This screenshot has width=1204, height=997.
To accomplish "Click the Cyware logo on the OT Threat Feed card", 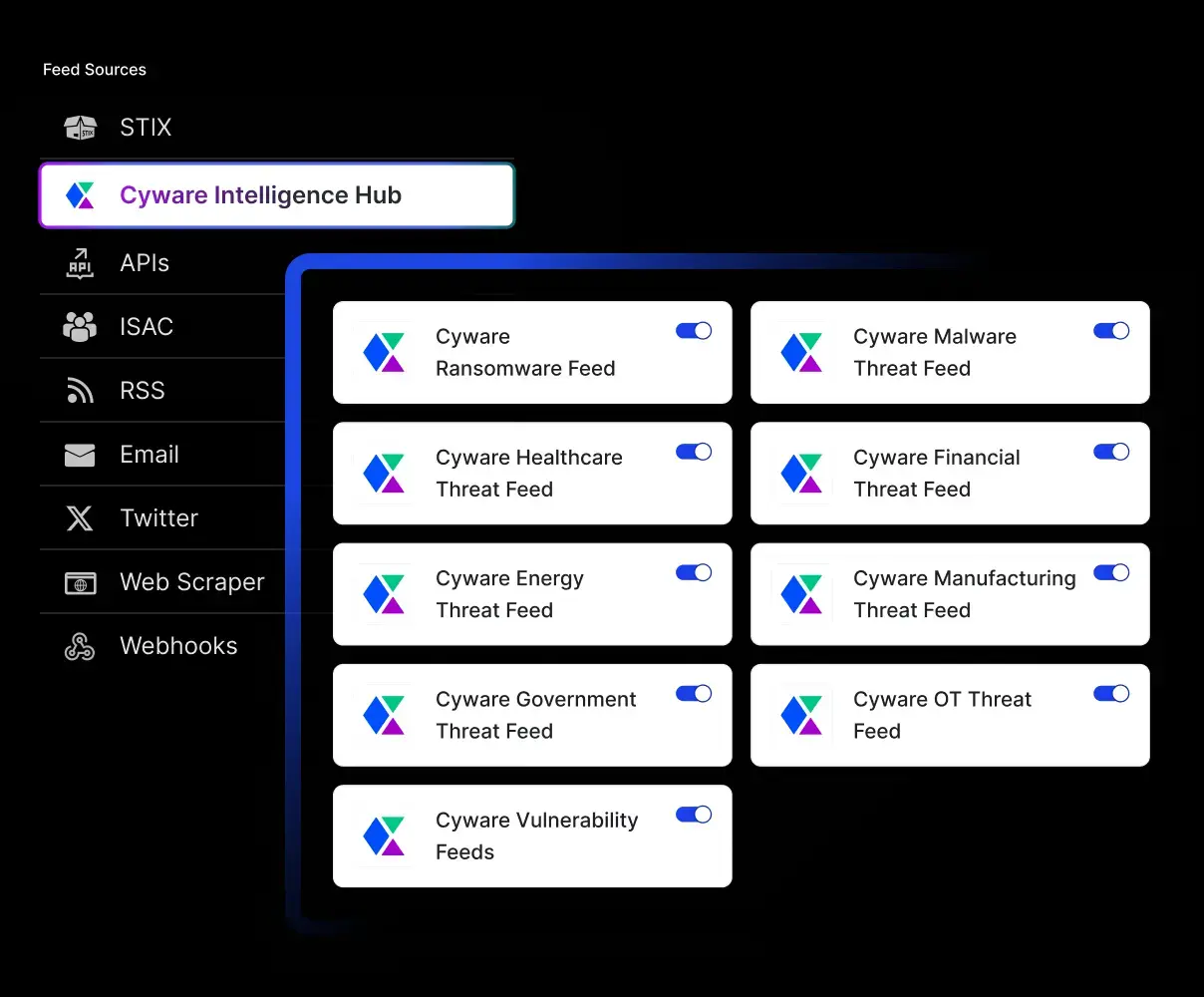I will point(801,715).
